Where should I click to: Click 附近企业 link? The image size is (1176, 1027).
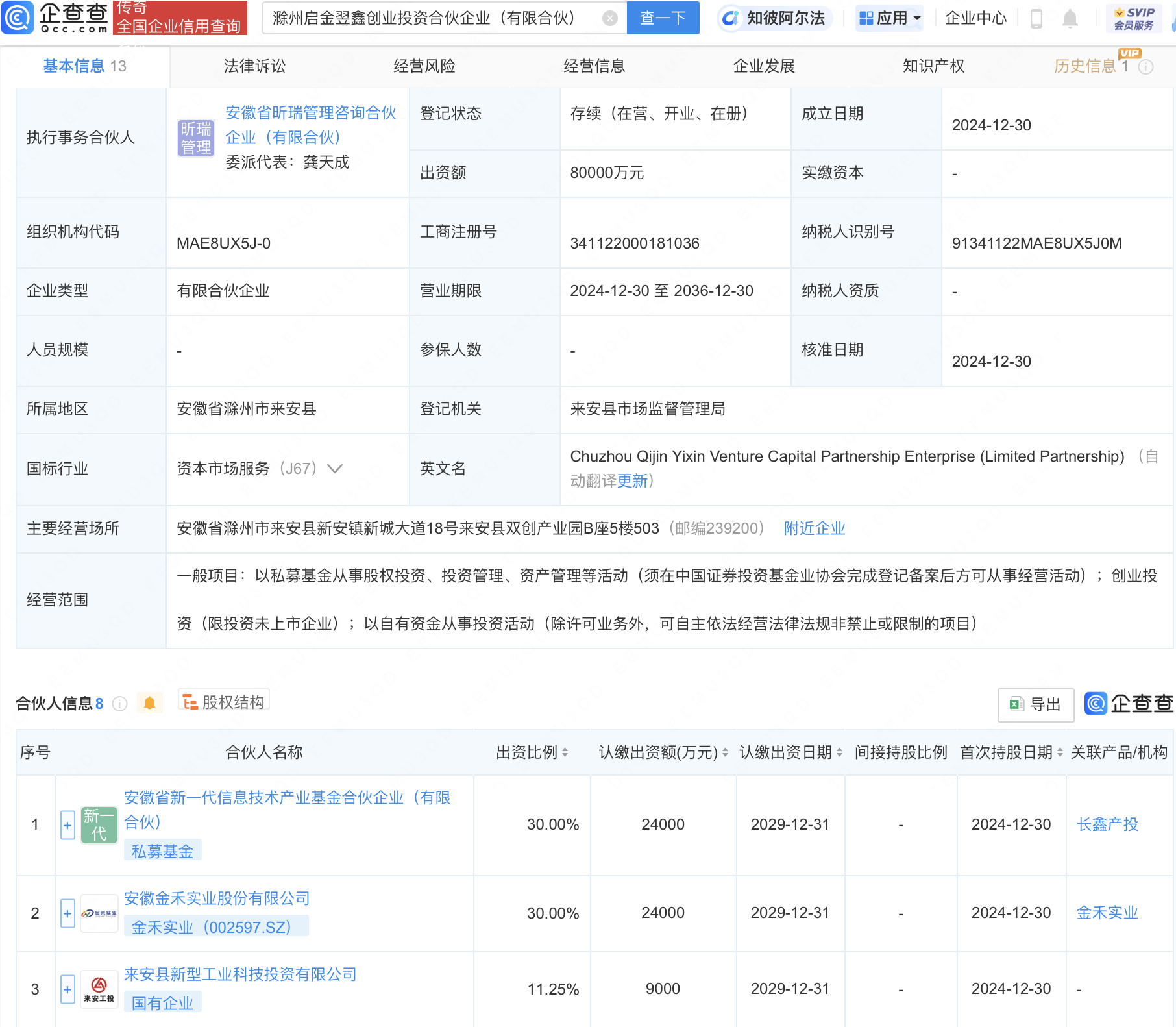coord(815,528)
